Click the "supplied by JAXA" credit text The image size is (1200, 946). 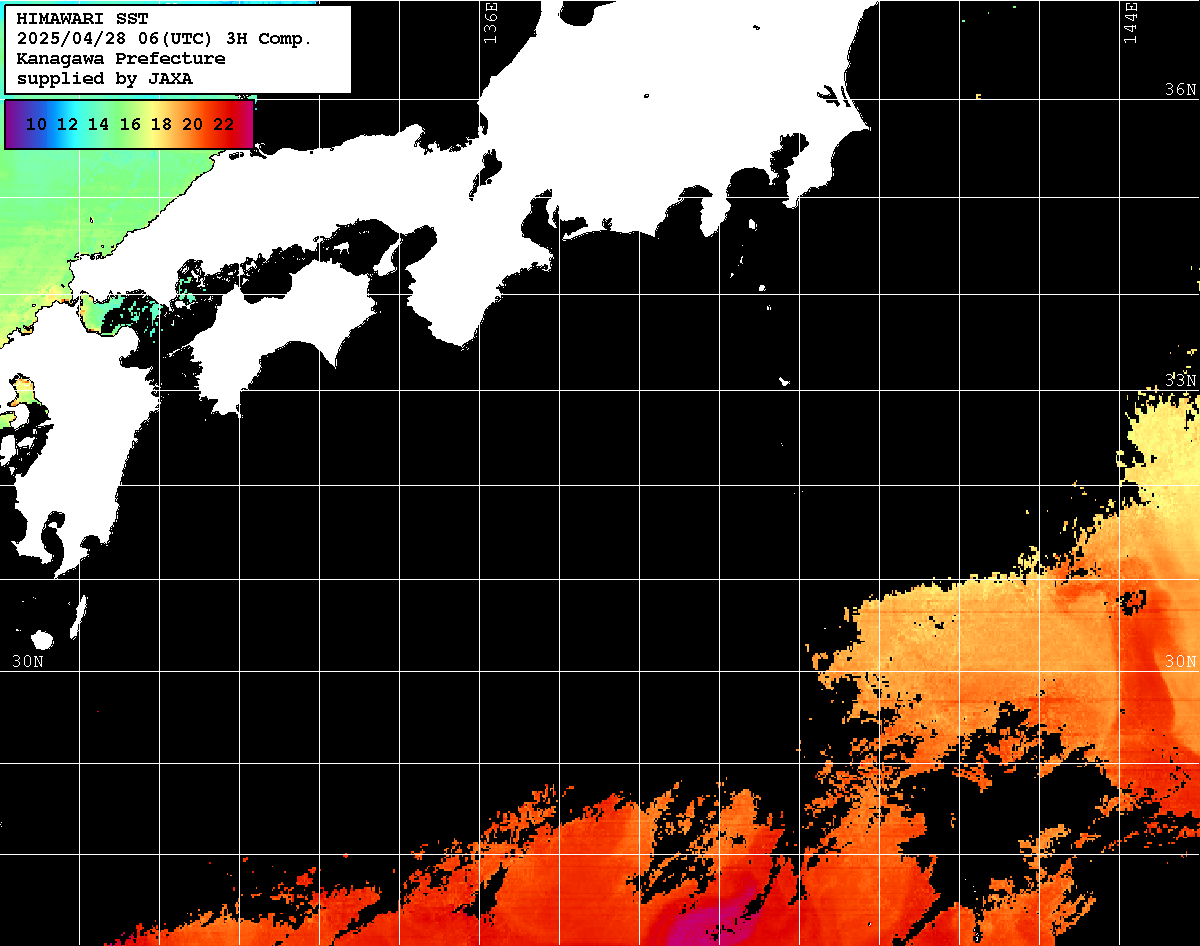tap(105, 79)
